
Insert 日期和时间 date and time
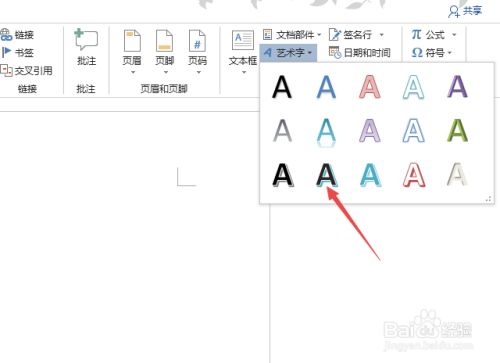tap(360, 52)
